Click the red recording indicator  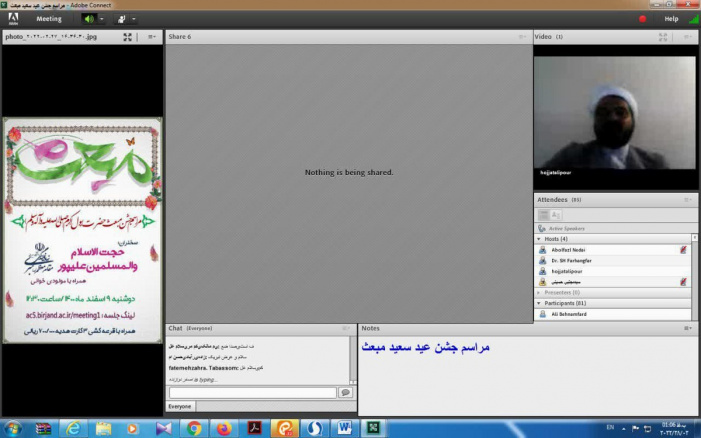point(642,18)
